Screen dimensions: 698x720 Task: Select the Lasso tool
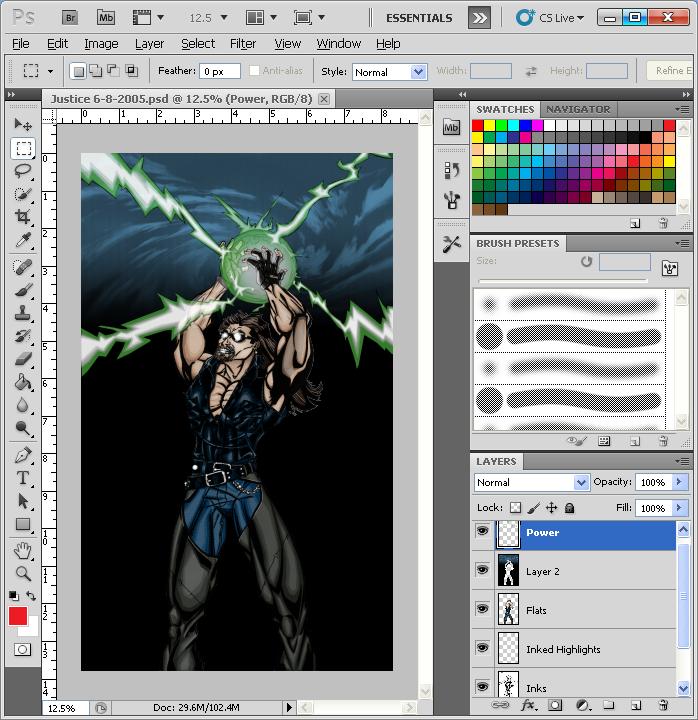pos(23,171)
